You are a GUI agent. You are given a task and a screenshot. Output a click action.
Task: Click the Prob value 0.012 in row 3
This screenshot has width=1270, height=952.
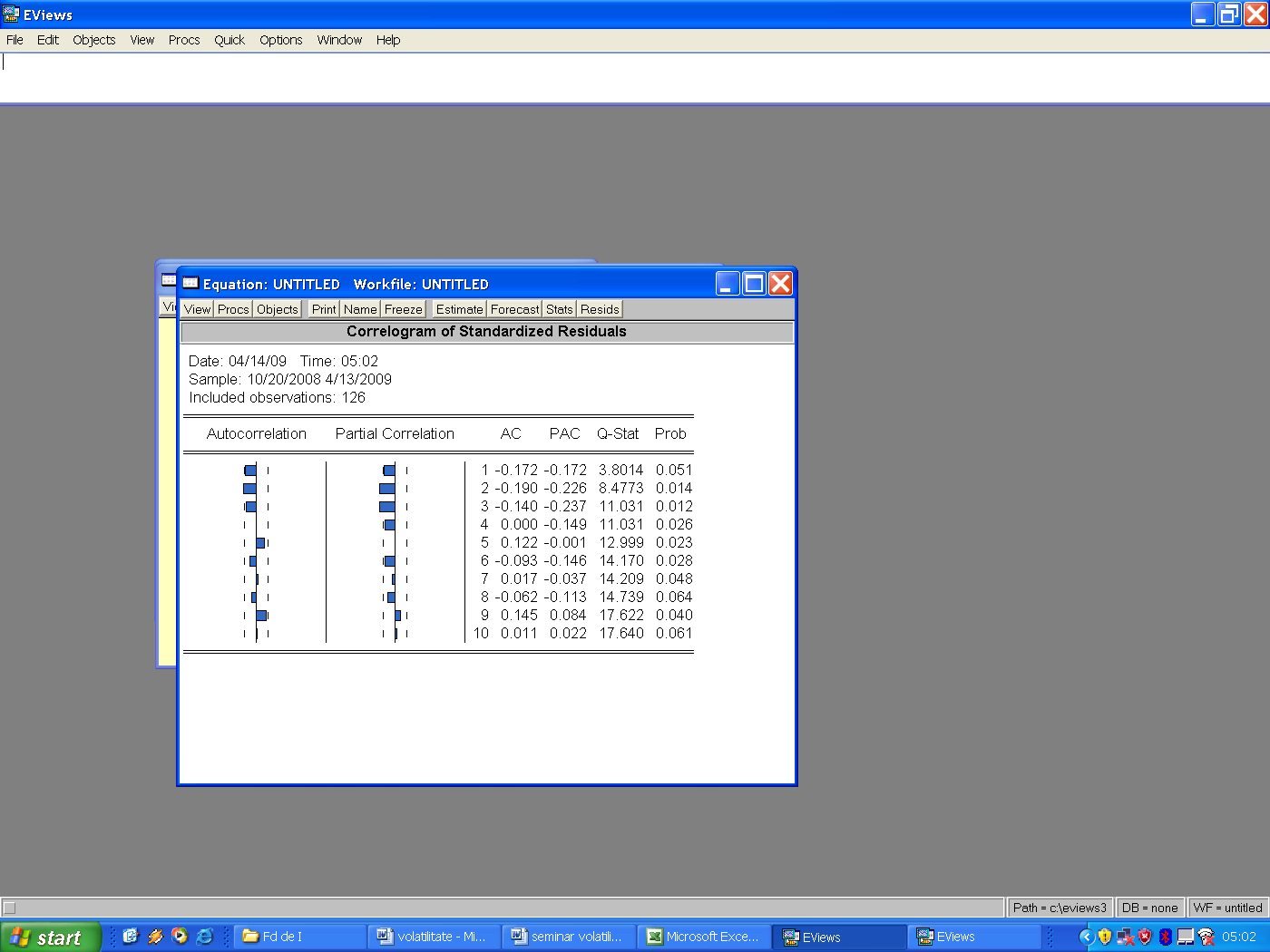674,507
